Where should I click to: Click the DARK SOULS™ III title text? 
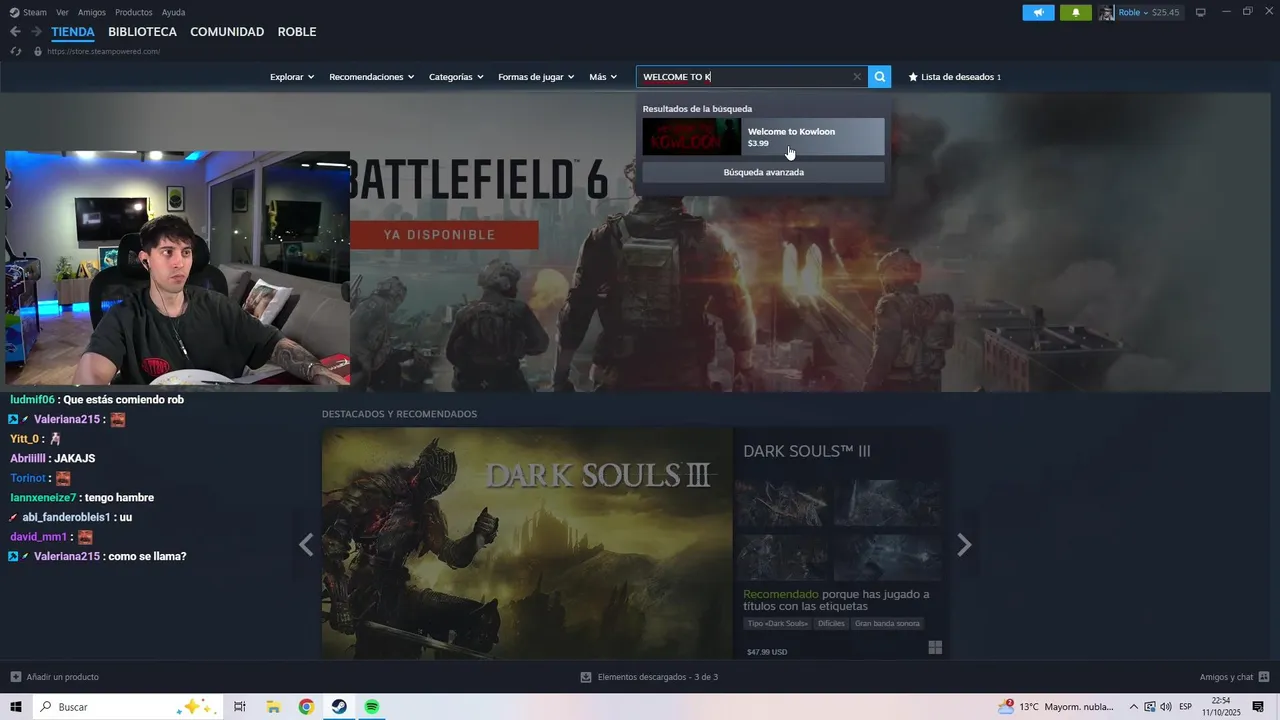(807, 451)
